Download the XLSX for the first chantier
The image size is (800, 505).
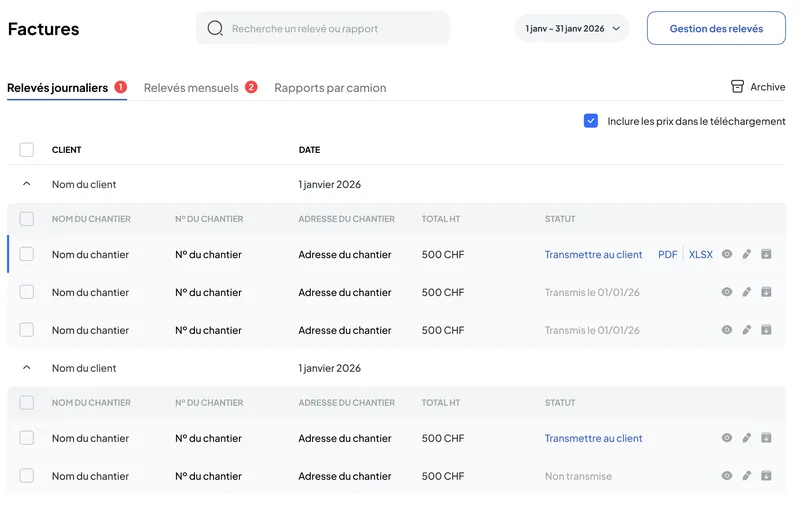tap(701, 255)
